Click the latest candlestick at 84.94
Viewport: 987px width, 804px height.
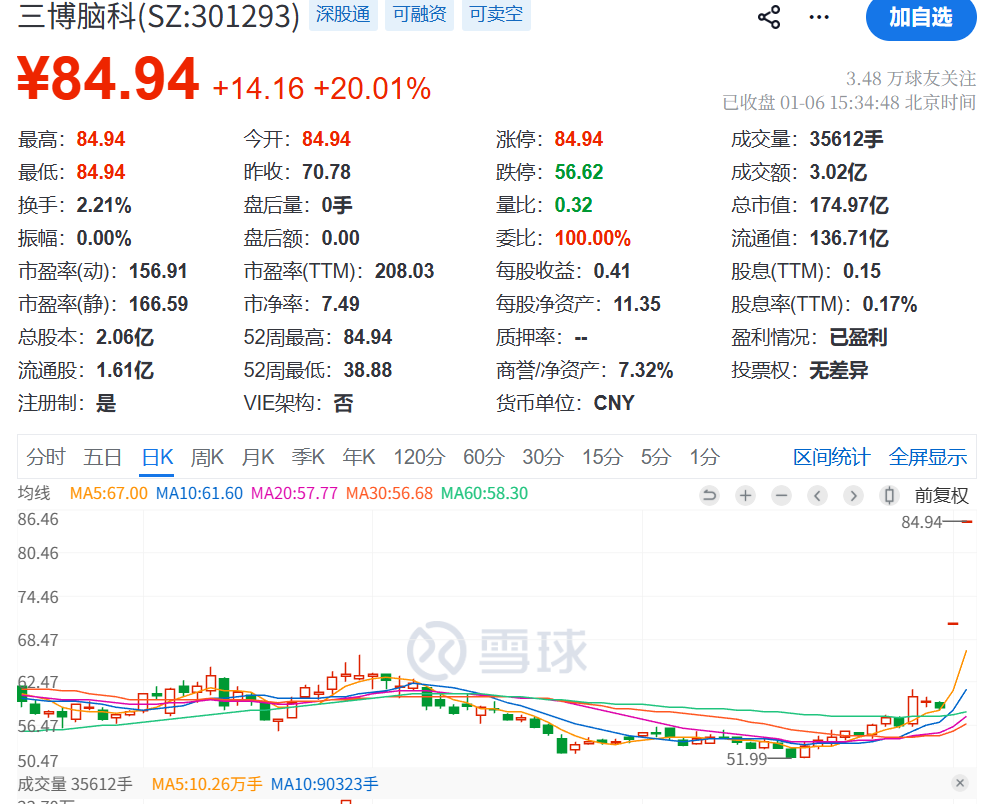pyautogui.click(x=967, y=521)
